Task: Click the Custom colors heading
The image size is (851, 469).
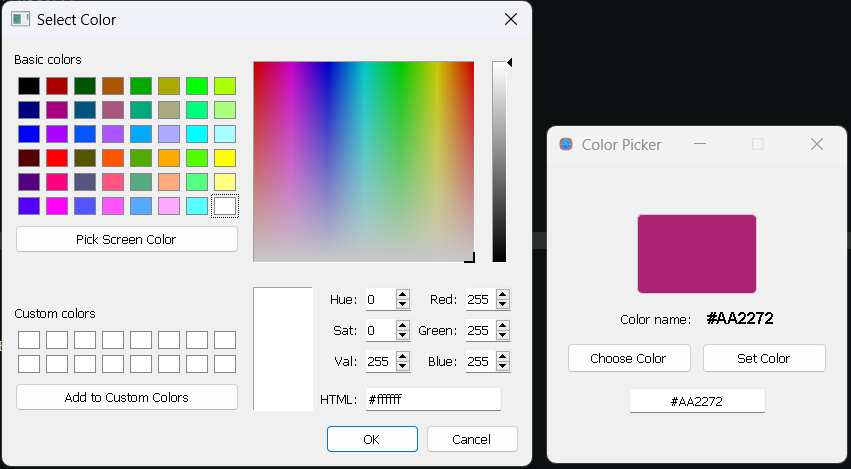Action: tap(55, 314)
